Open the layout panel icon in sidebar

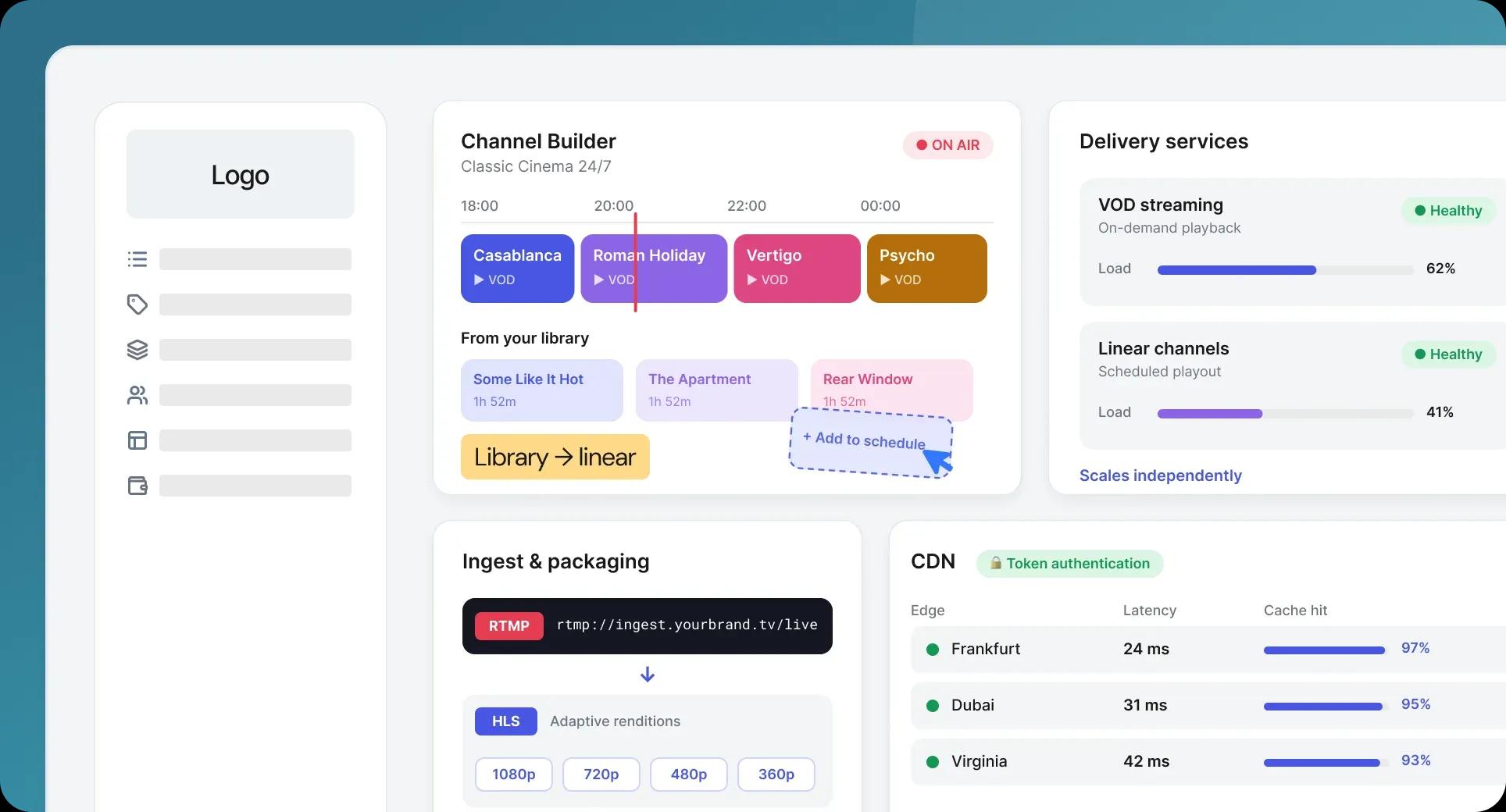tap(137, 440)
